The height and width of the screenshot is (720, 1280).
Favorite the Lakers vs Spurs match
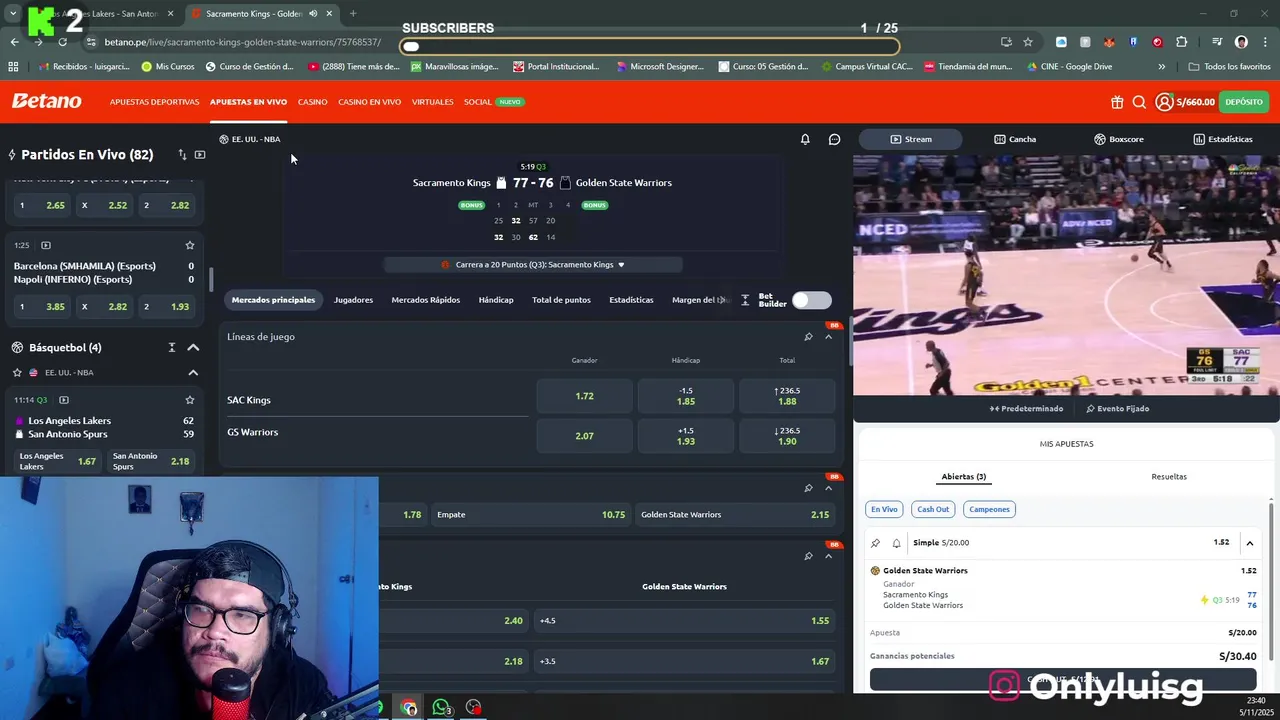[x=190, y=400]
